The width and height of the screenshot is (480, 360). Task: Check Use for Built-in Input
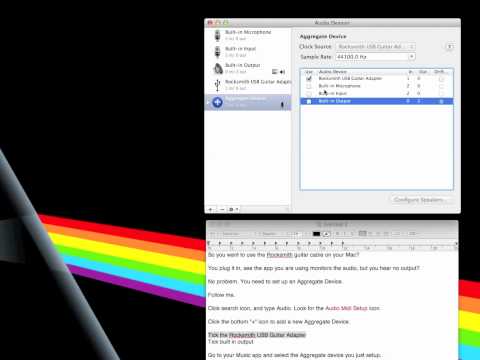pos(309,94)
